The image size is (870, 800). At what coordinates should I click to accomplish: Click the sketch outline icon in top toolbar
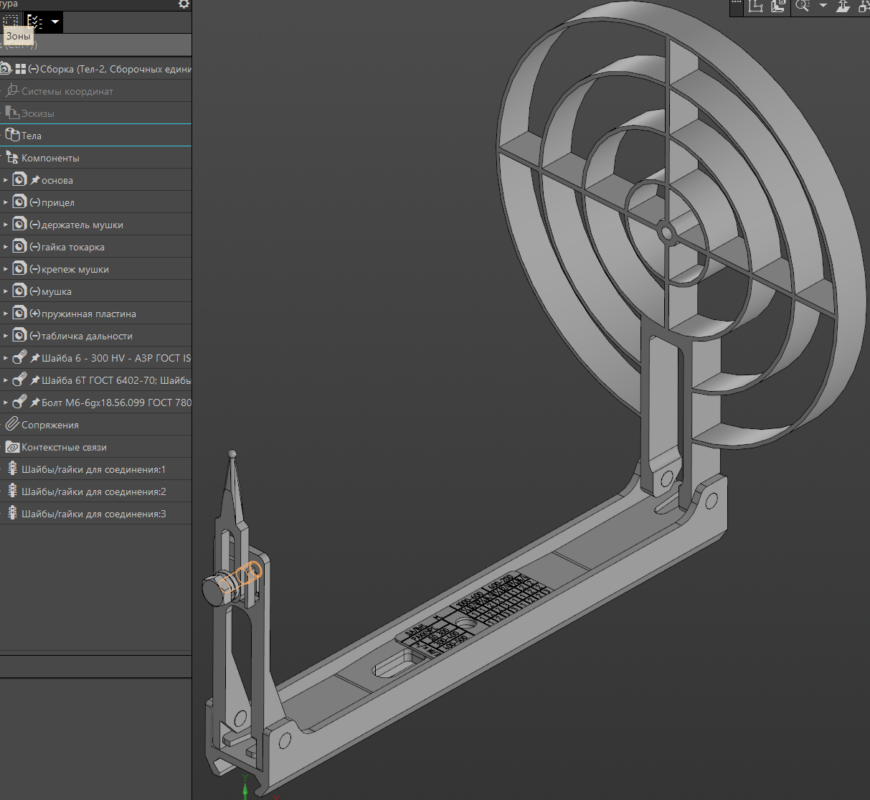(755, 7)
